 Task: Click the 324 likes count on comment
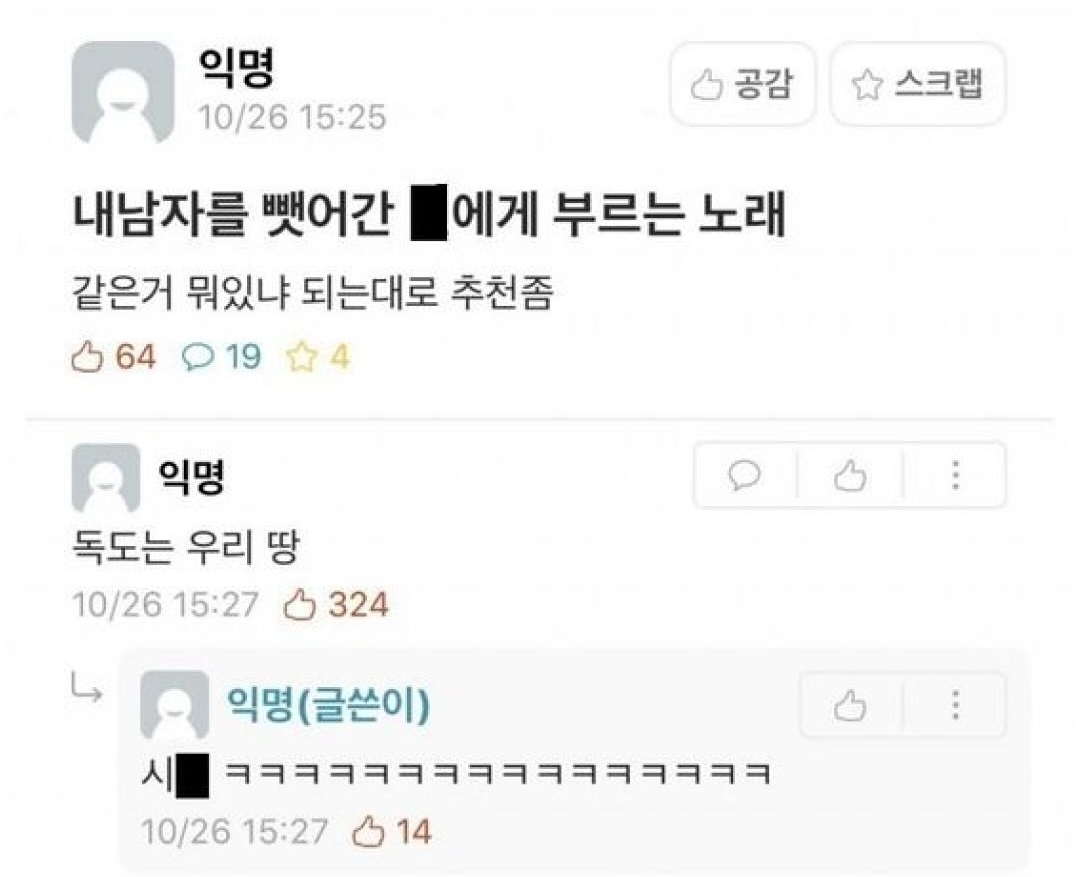[336, 605]
